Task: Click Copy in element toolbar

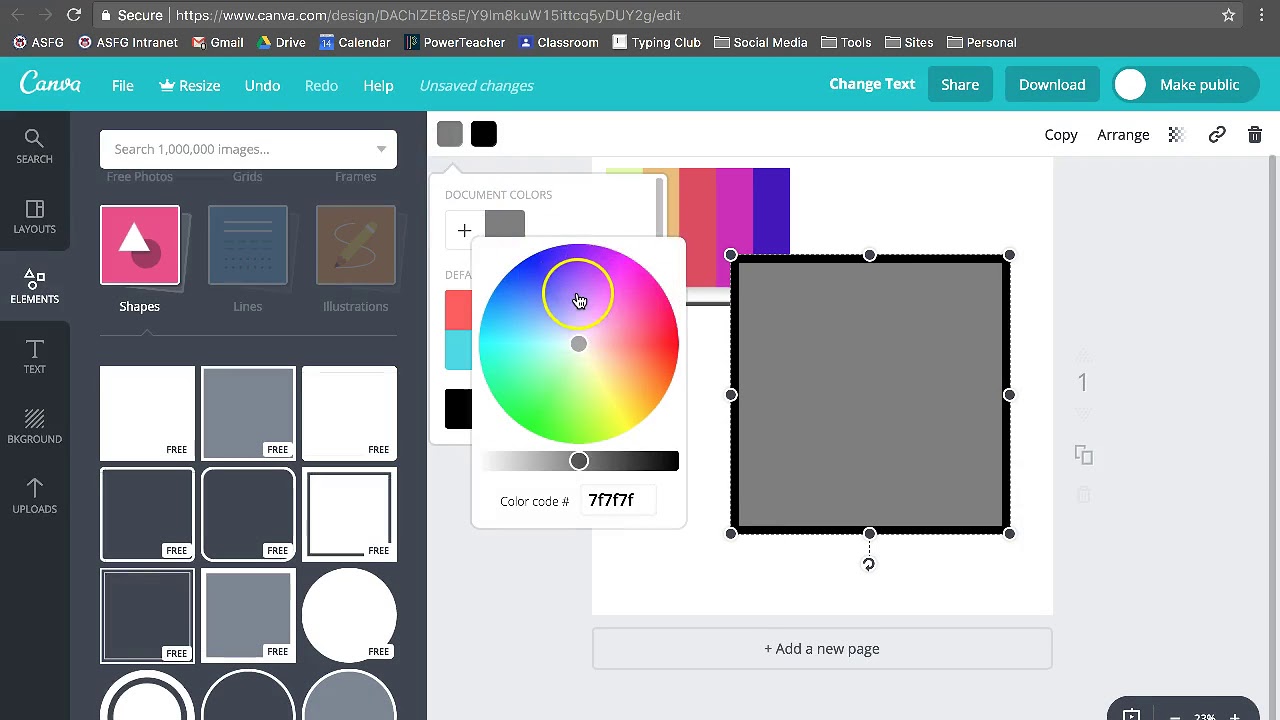Action: pos(1061,135)
